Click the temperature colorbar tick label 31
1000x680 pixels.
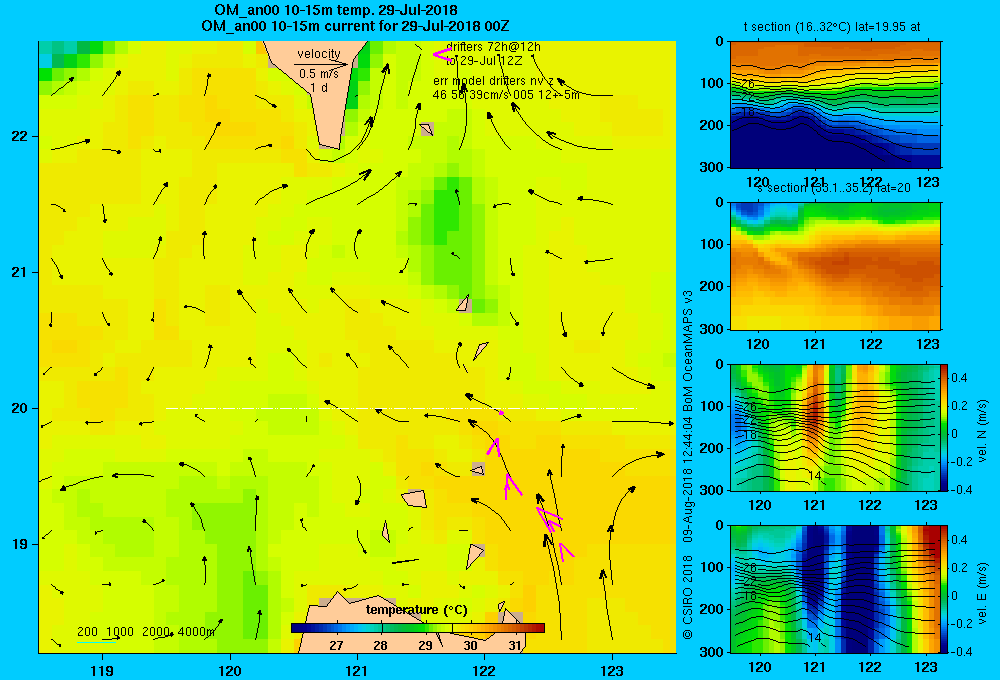click(515, 645)
